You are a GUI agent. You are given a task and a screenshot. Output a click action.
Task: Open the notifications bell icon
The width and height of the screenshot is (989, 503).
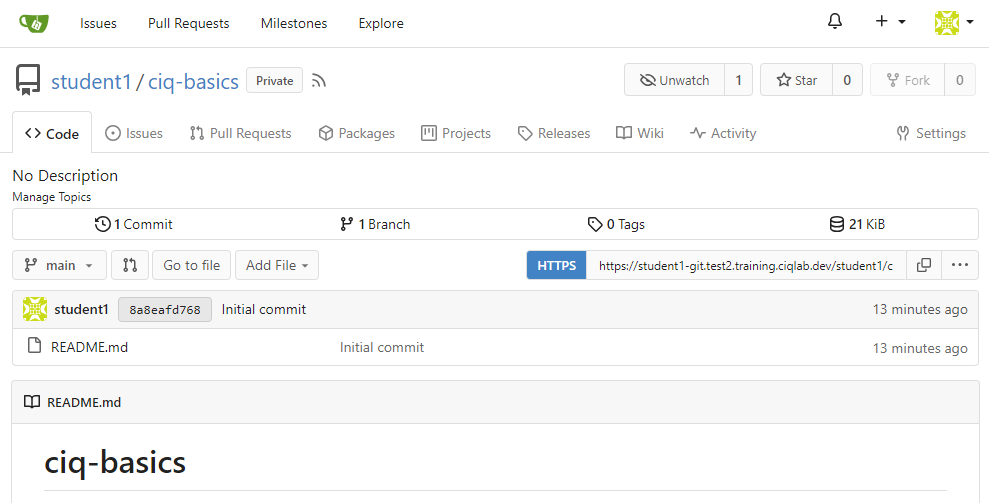[835, 22]
